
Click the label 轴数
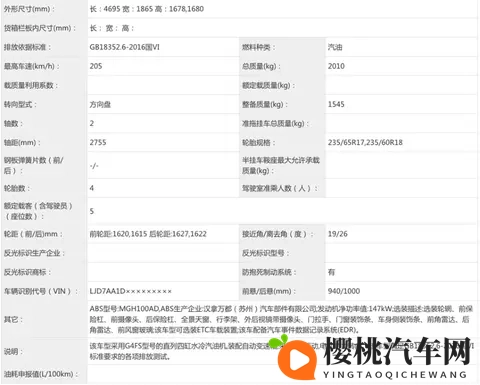13,124
